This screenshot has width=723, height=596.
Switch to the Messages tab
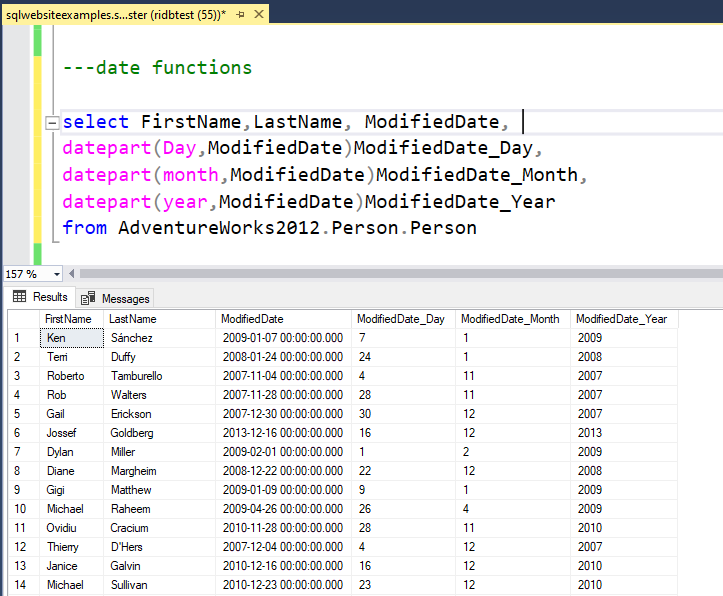[116, 298]
